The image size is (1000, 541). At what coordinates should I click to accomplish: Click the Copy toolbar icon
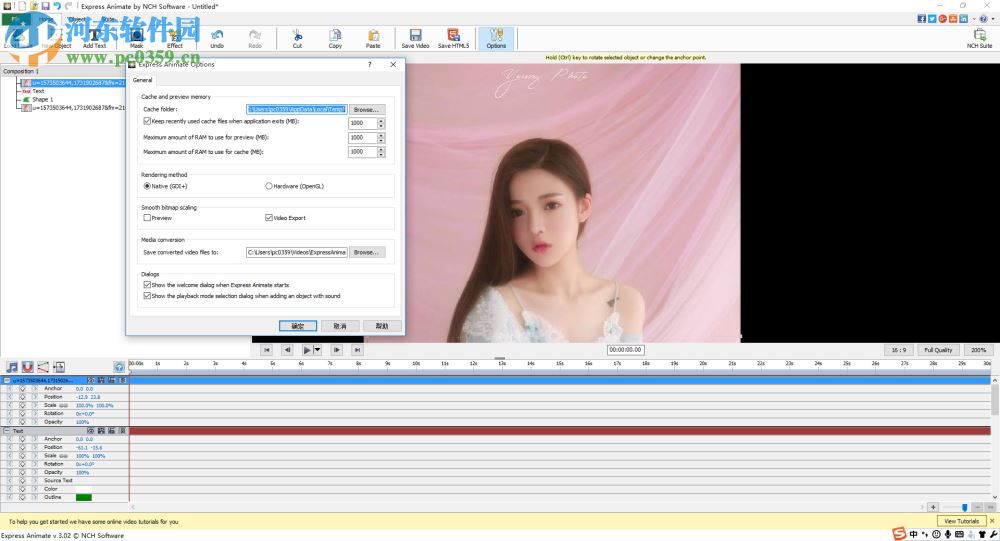click(x=335, y=38)
